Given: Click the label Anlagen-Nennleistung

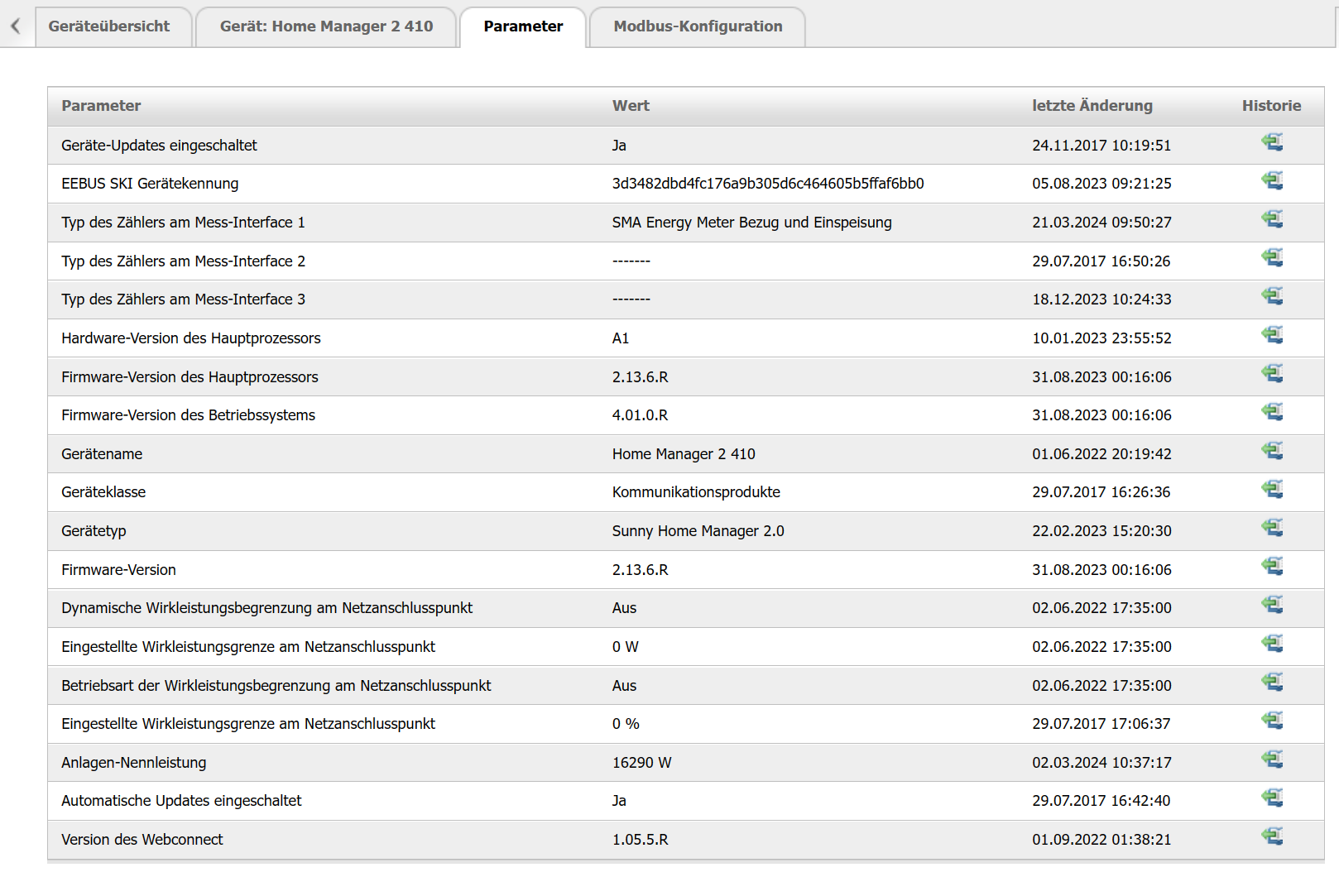Looking at the screenshot, I should point(134,763).
